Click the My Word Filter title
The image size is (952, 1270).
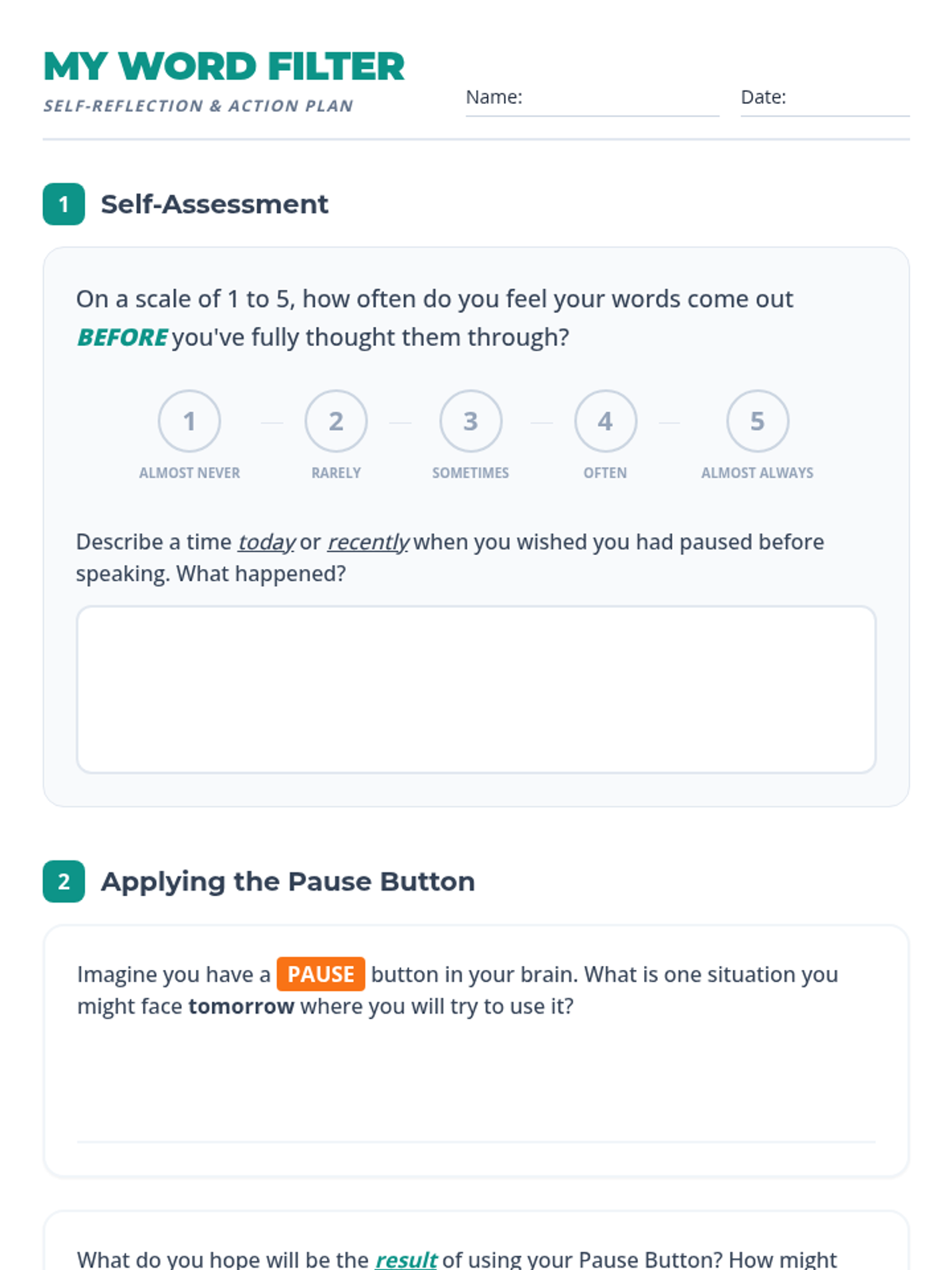point(224,66)
